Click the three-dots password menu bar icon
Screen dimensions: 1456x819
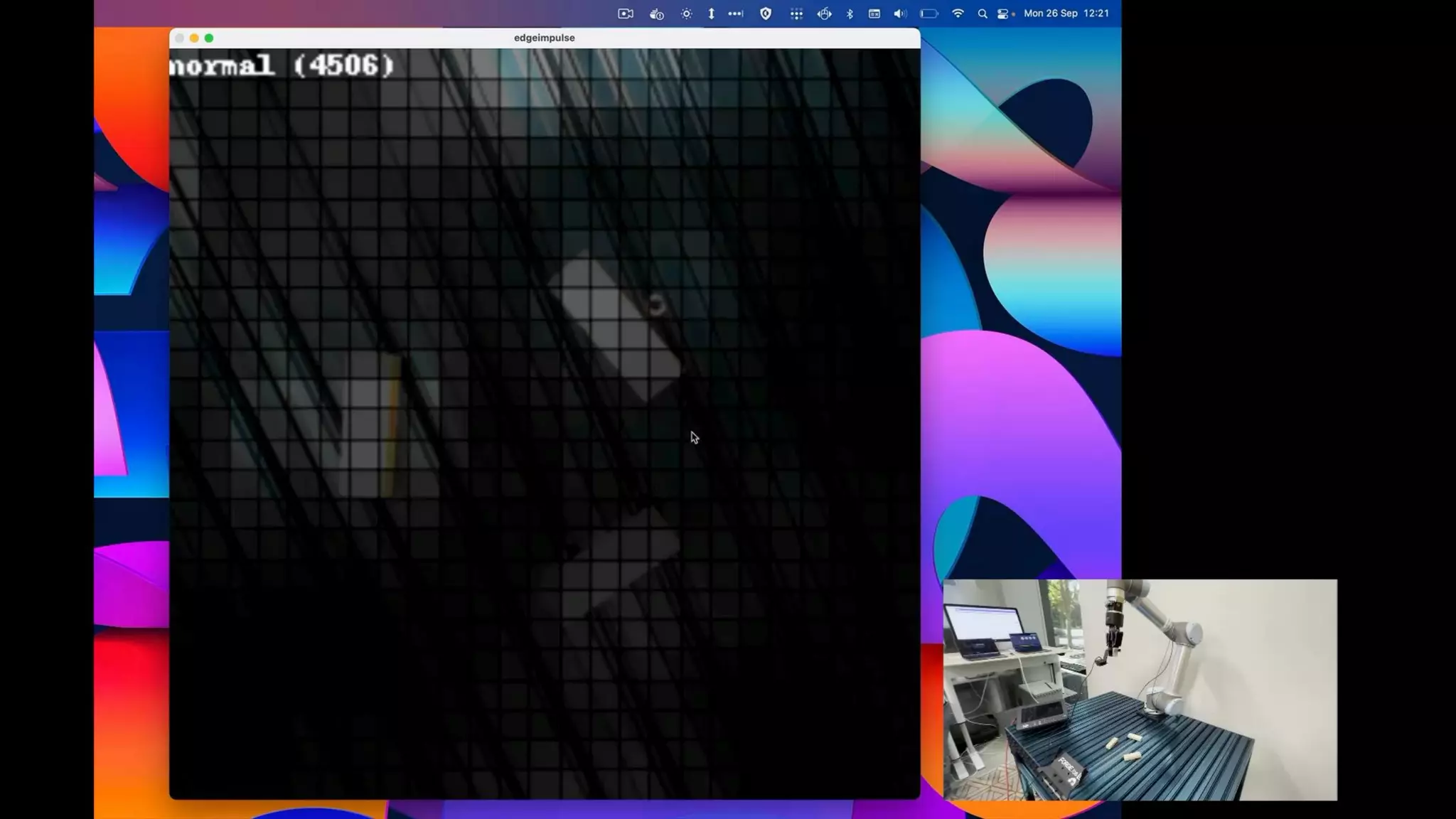click(x=736, y=14)
